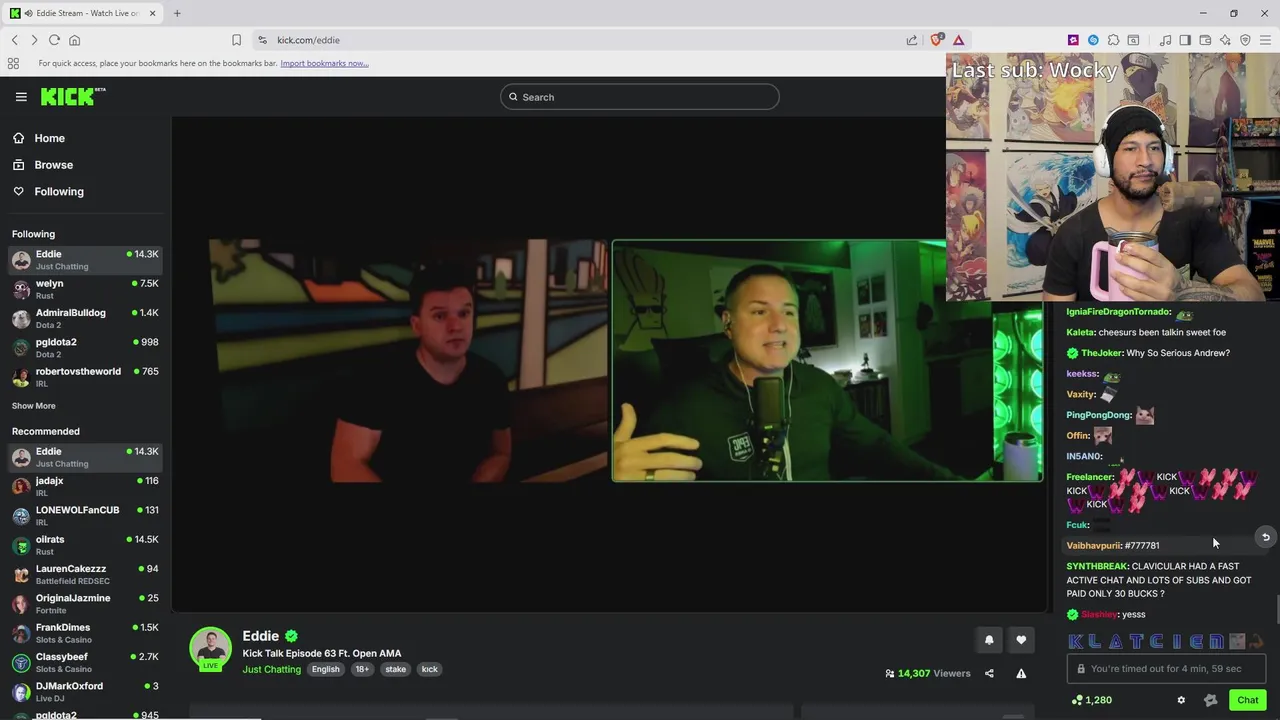Screen dimensions: 1280x720
Task: Open Brave Rewards triangle icon
Action: point(958,40)
